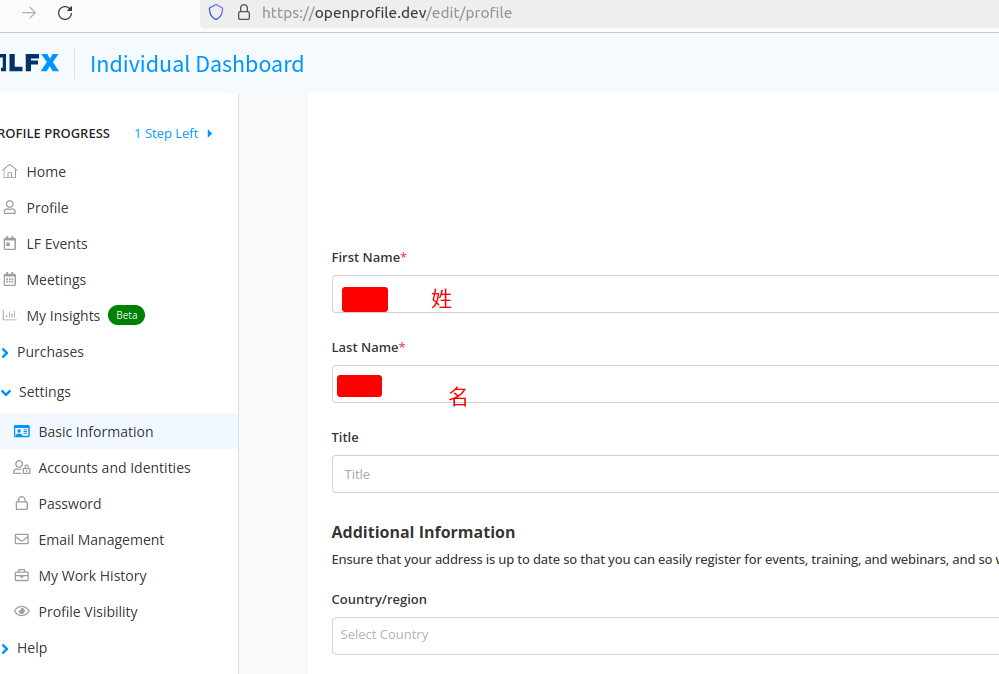Click the Individual Dashboard title link
The width and height of the screenshot is (999, 674).
pyautogui.click(x=197, y=64)
